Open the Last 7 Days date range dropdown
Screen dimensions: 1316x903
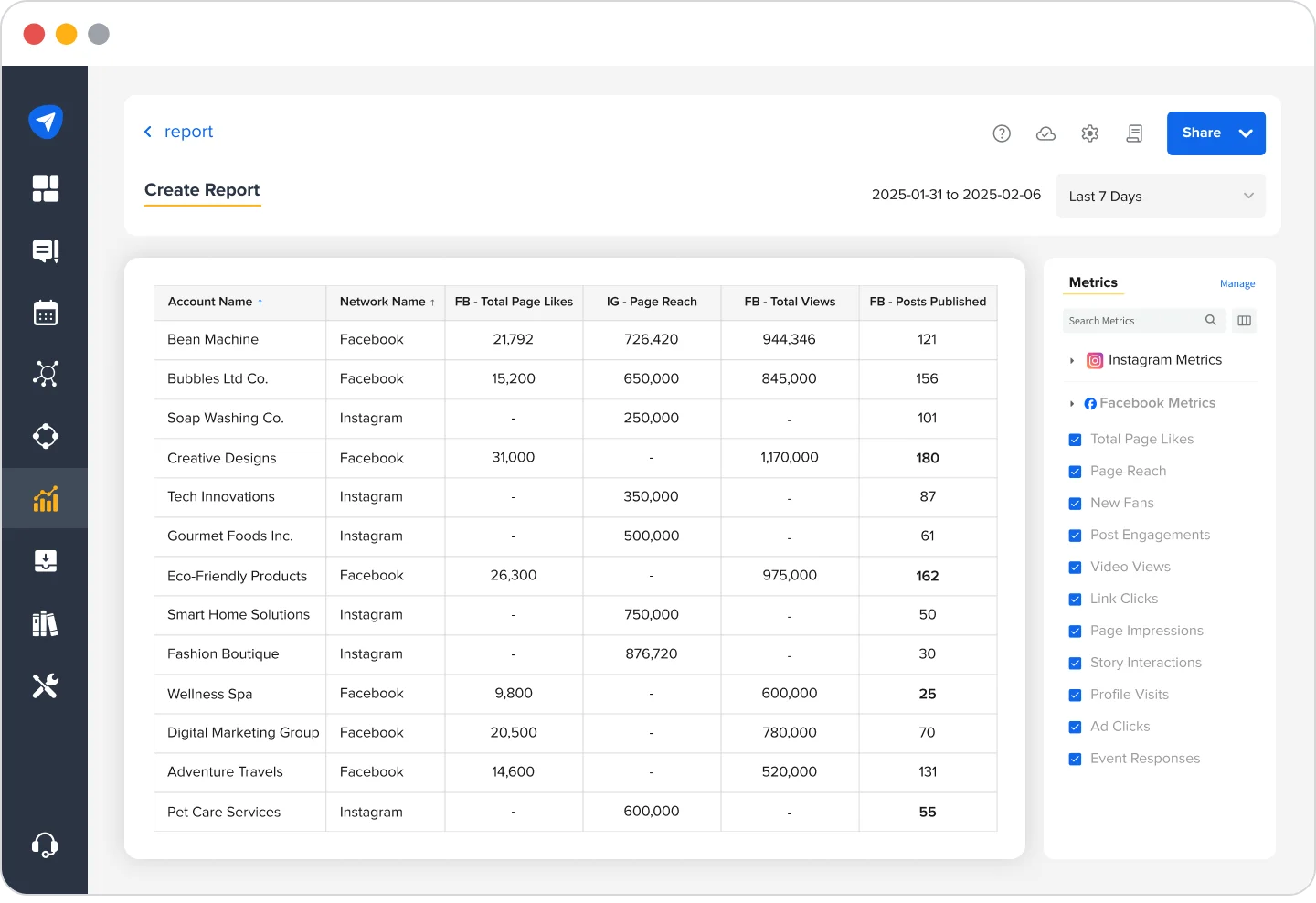click(x=1160, y=196)
